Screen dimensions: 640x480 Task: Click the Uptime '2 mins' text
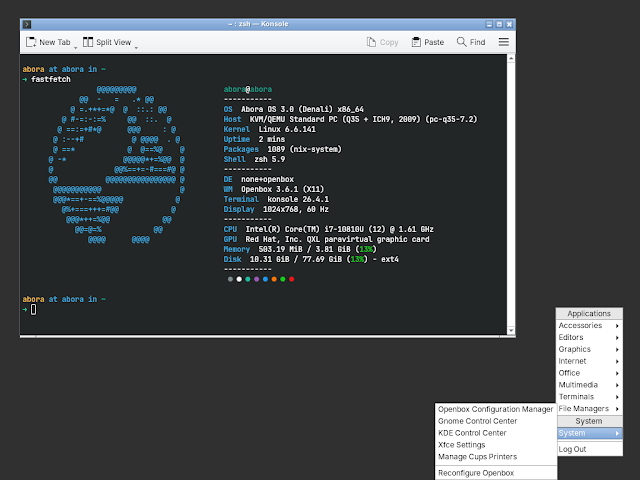[271, 139]
